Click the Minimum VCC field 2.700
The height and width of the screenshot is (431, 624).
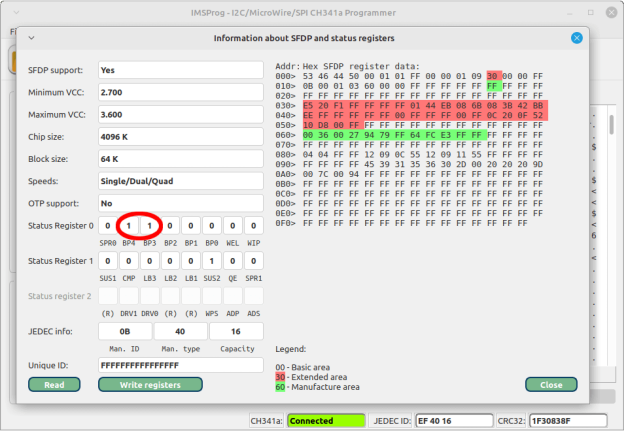point(181,93)
